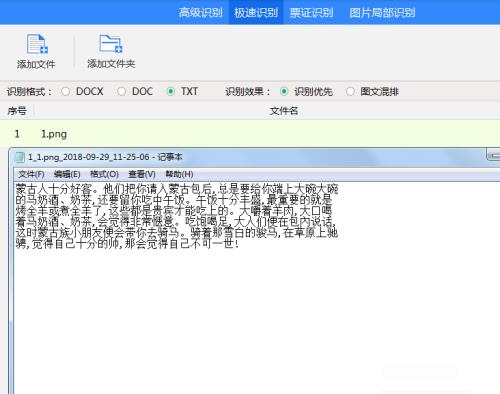Select the DOCX output format
The height and width of the screenshot is (394, 500).
click(x=66, y=91)
